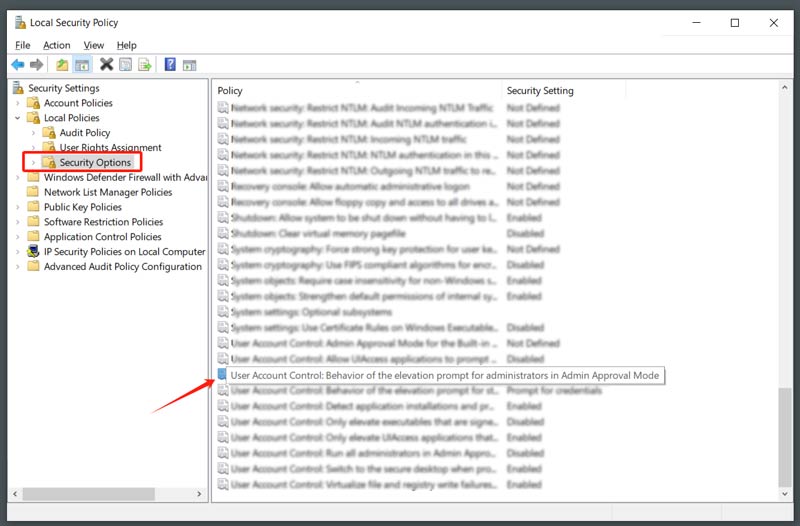The width and height of the screenshot is (800, 526).
Task: Select Local Policies label in the tree
Action: pyautogui.click(x=71, y=118)
